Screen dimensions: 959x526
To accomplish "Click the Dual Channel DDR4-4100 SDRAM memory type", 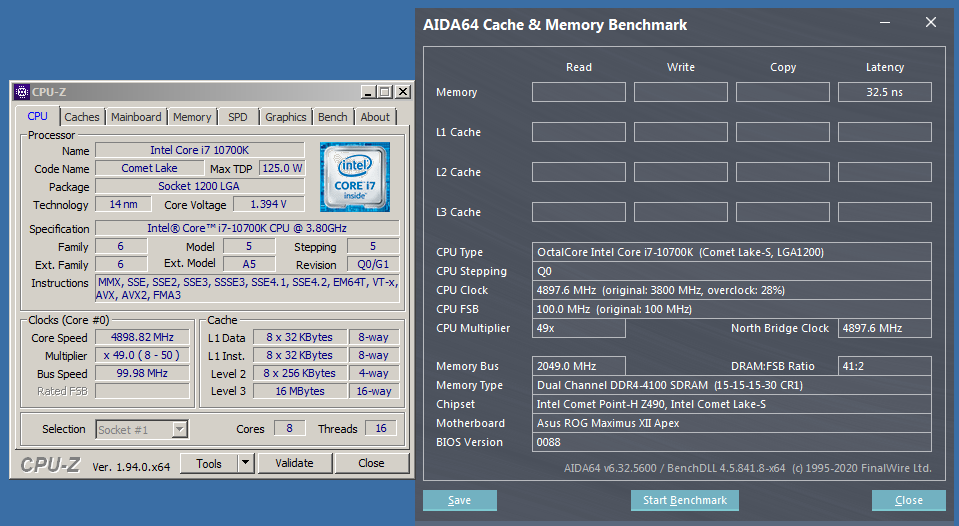I will [731, 385].
